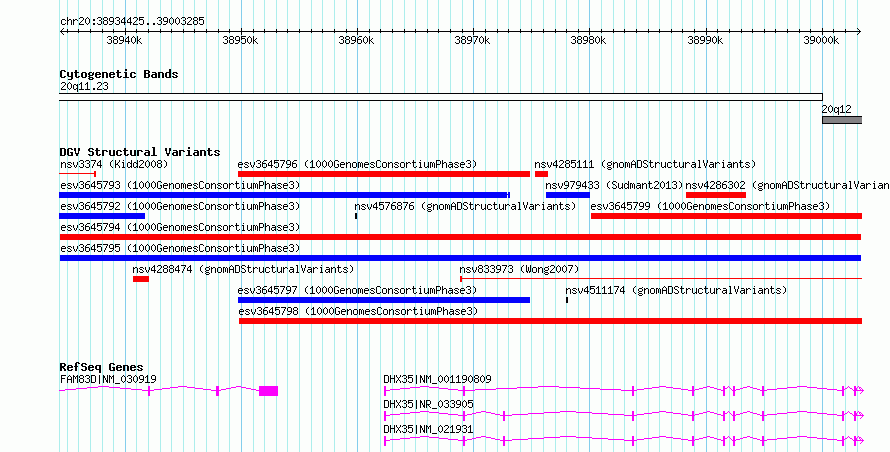Click the gray 20q12 band bar

point(842,120)
